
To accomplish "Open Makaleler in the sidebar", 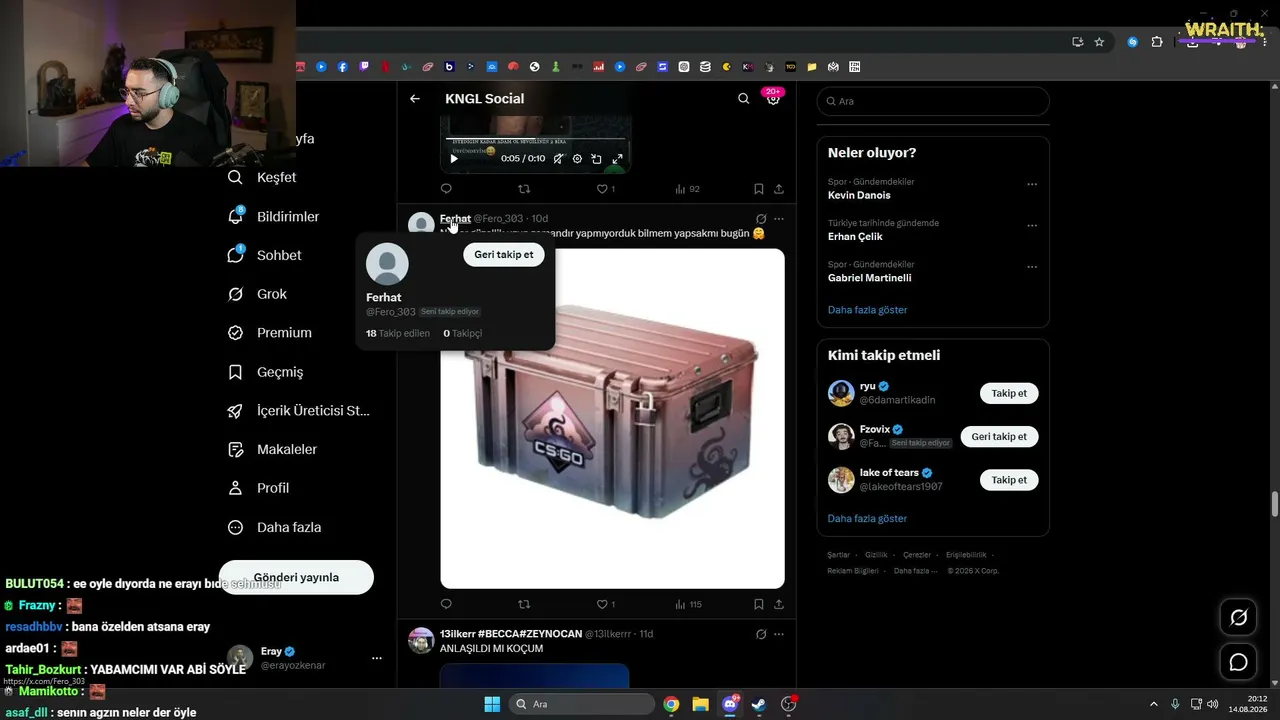I will 273,450.
